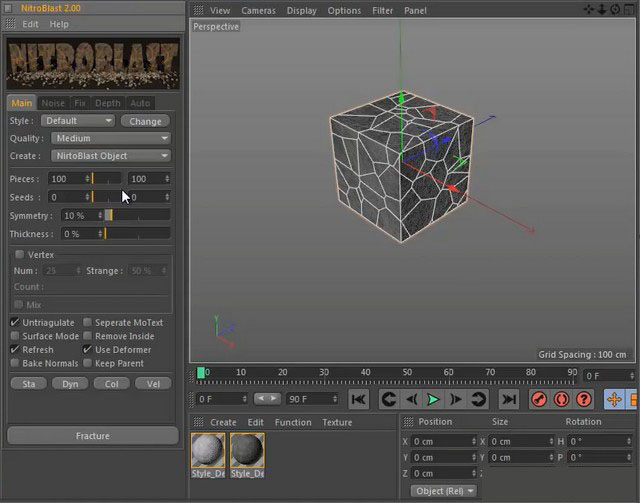This screenshot has height=503, width=640.
Task: Jump to previous keyframe button
Action: [x=389, y=399]
